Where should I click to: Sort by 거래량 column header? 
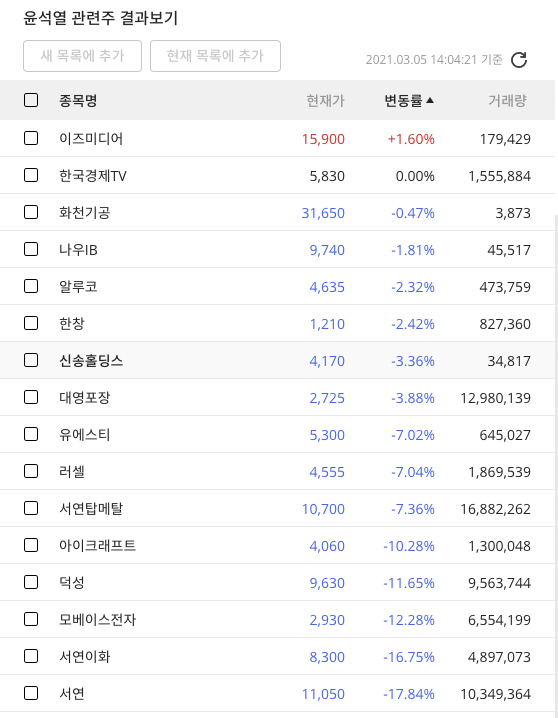point(507,100)
